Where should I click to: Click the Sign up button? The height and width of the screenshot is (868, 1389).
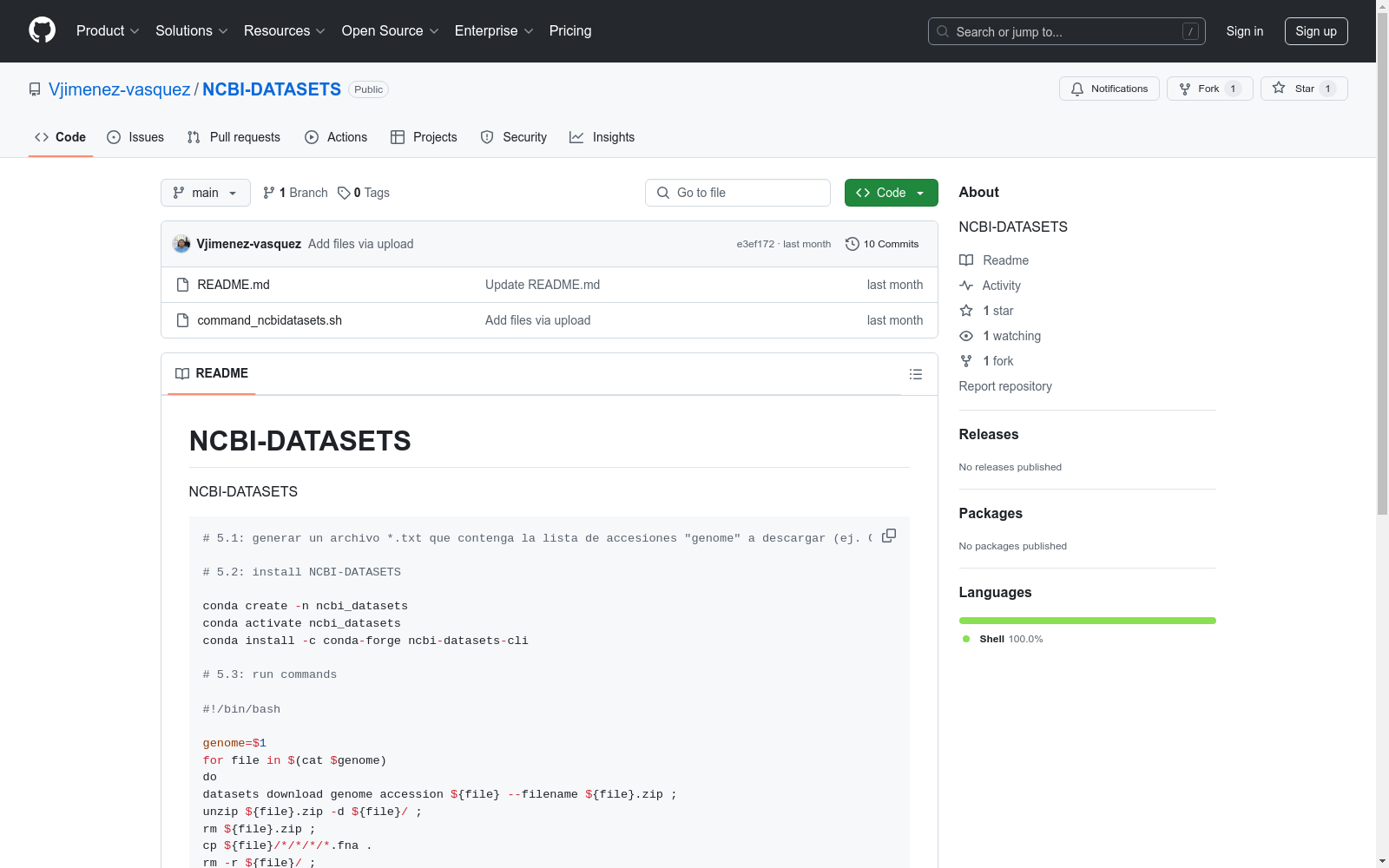pyautogui.click(x=1316, y=31)
